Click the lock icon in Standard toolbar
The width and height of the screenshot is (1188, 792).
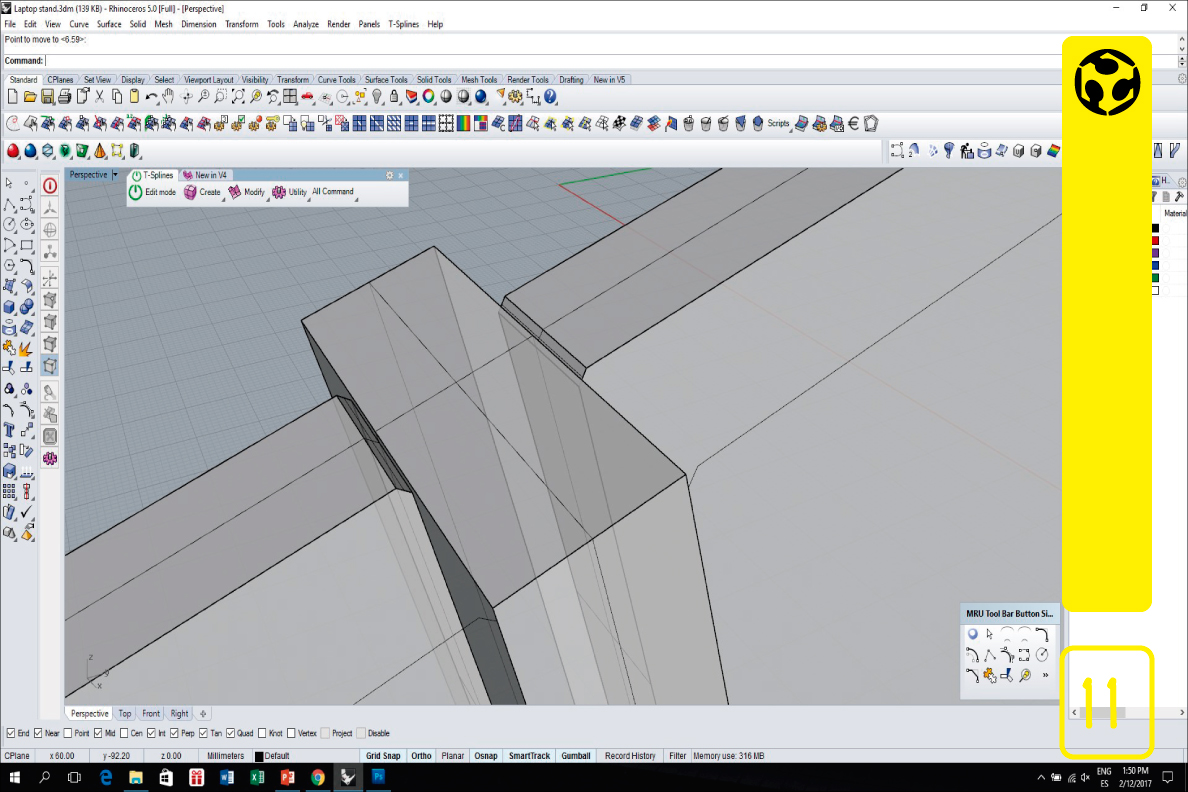pos(394,97)
